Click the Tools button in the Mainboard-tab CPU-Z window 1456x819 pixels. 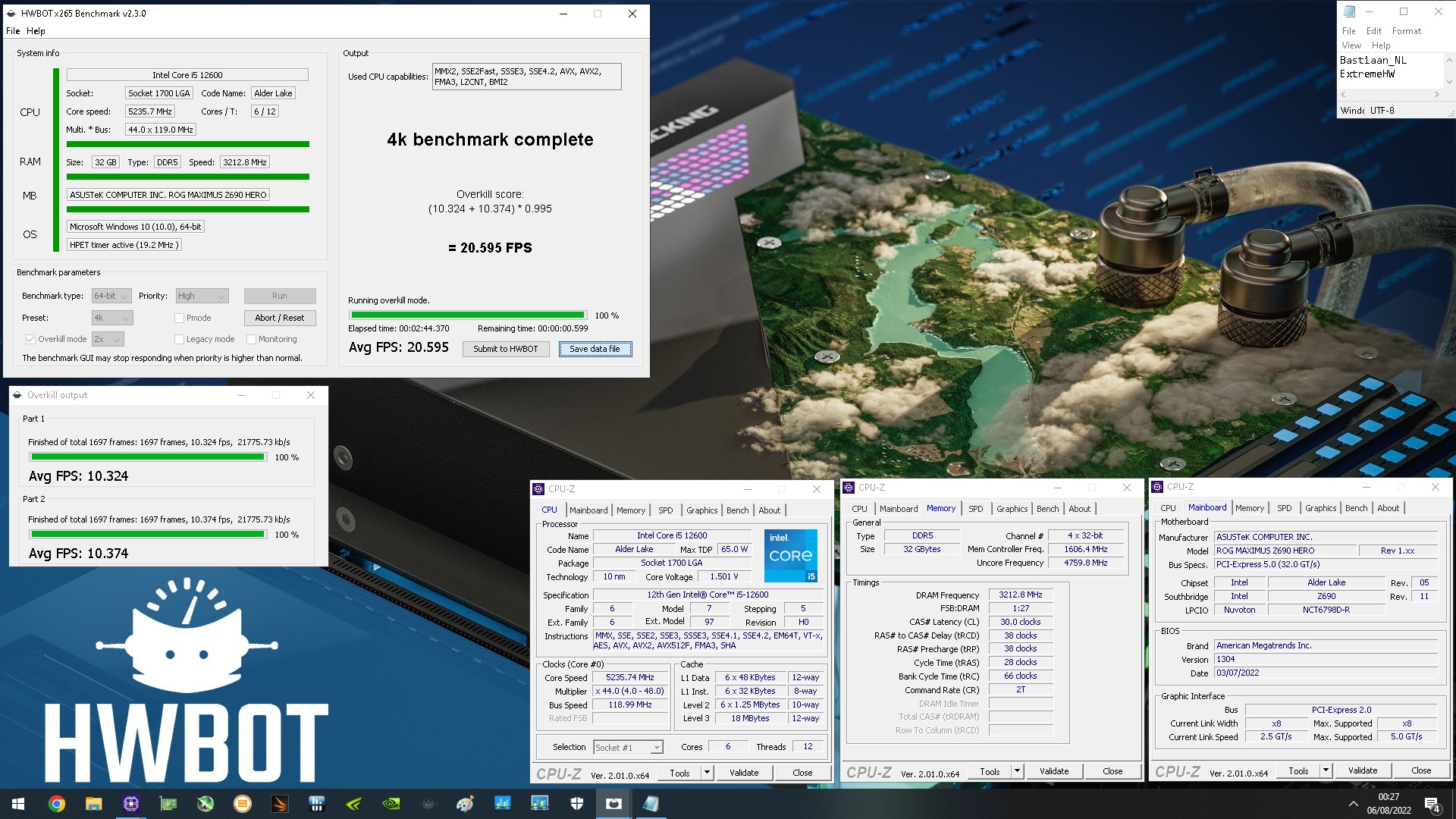1298,770
